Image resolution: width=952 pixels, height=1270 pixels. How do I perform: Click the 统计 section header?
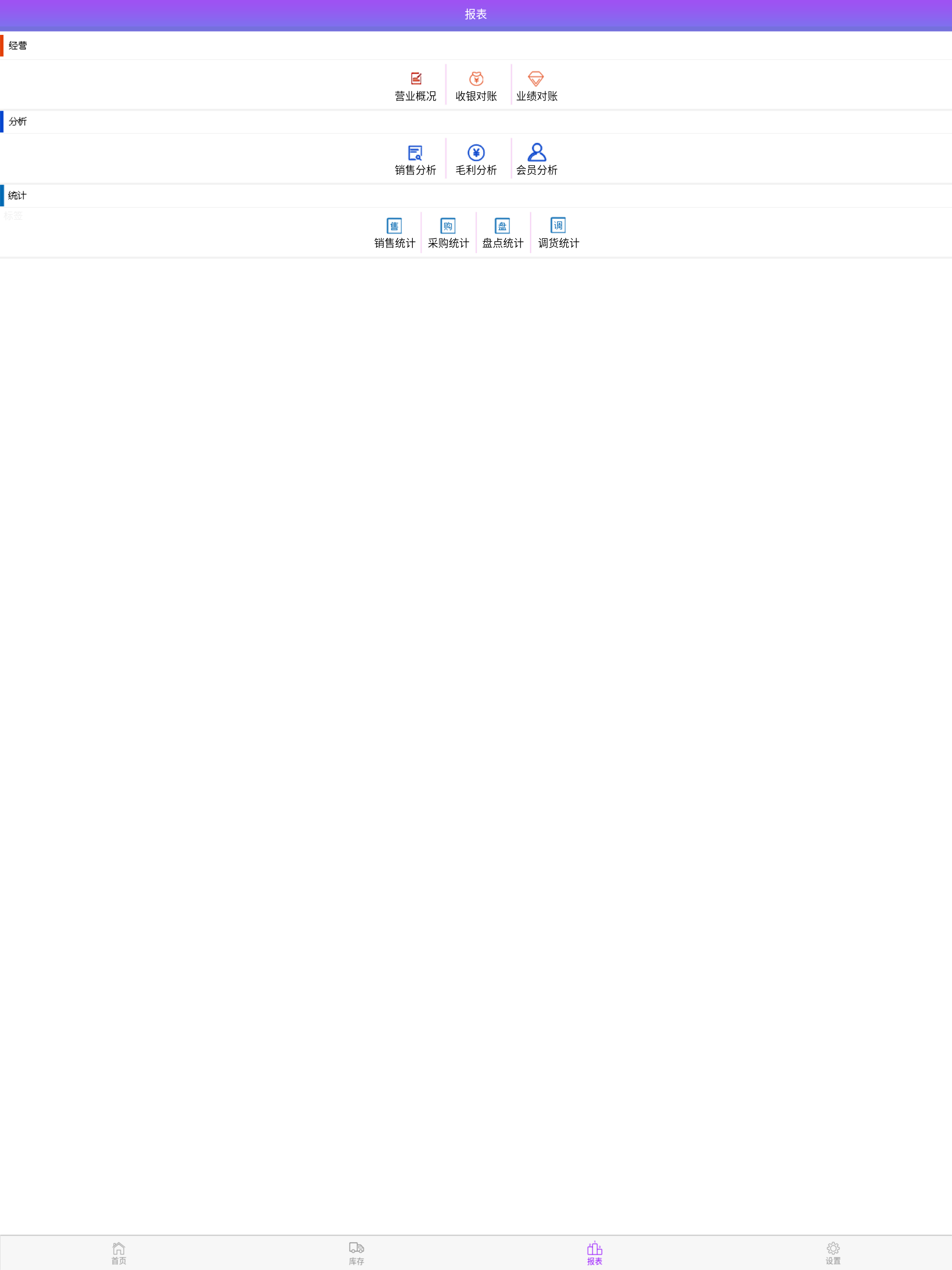tap(17, 196)
